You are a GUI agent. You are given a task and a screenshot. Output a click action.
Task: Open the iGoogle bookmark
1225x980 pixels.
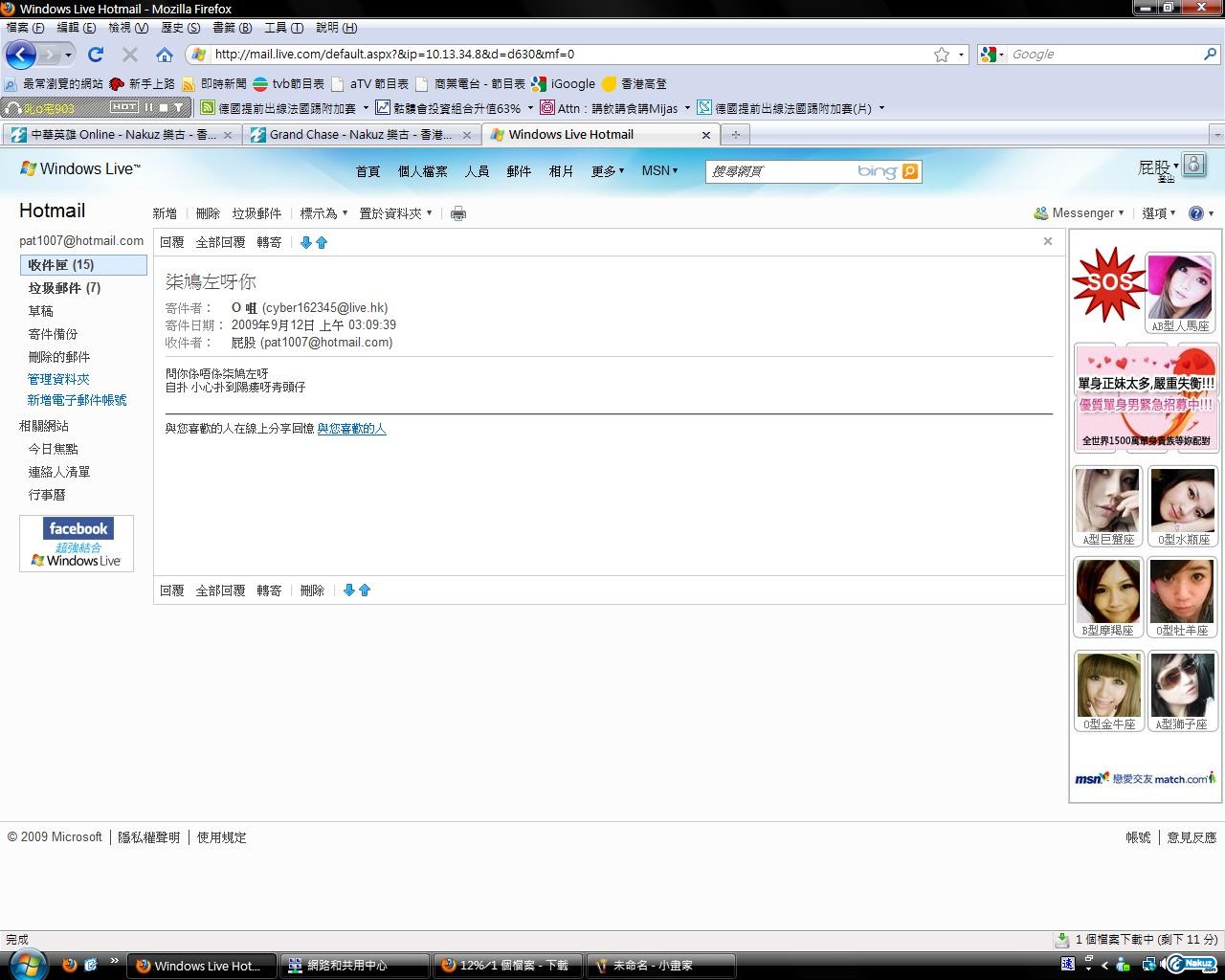564,83
